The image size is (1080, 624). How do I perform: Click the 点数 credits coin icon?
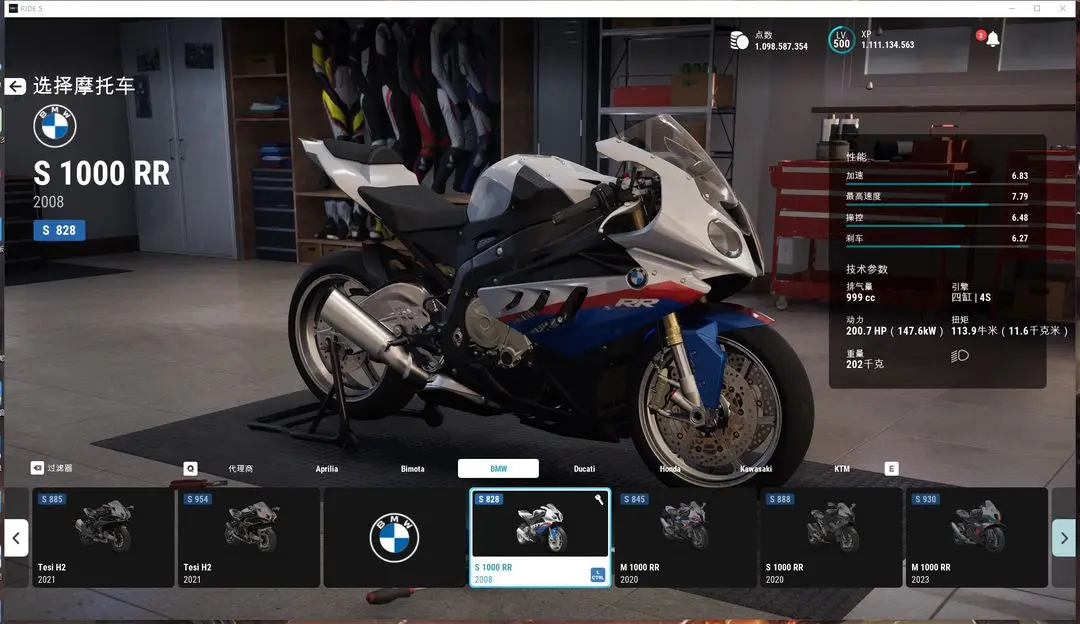tap(739, 41)
